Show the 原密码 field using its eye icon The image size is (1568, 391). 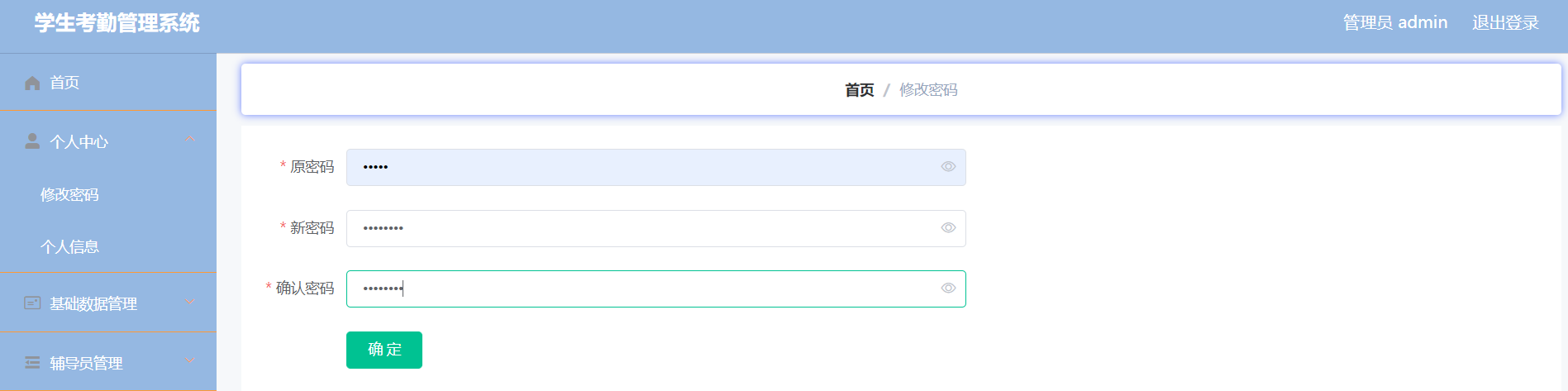pos(948,167)
